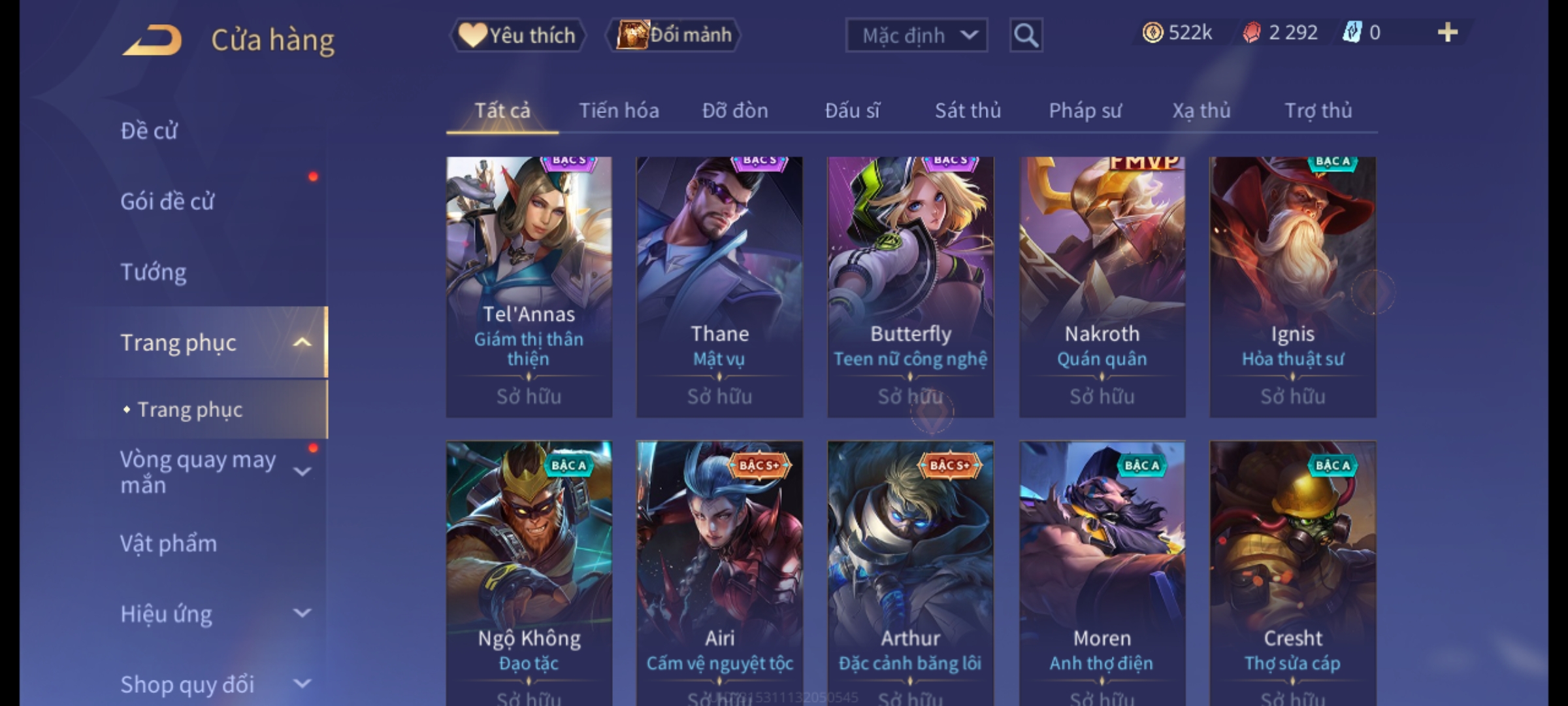
Task: Select the Tiến hóa tab
Action: pos(619,110)
